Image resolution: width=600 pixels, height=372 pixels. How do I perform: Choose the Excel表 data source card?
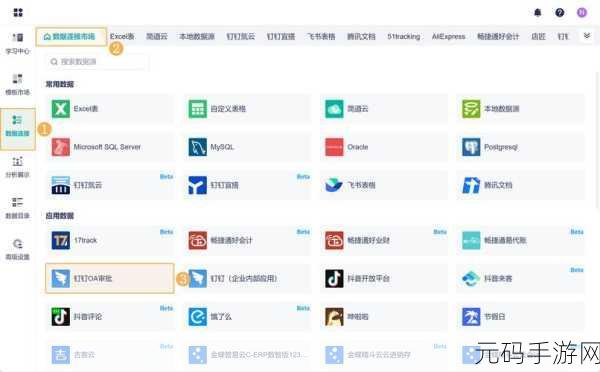[110, 109]
